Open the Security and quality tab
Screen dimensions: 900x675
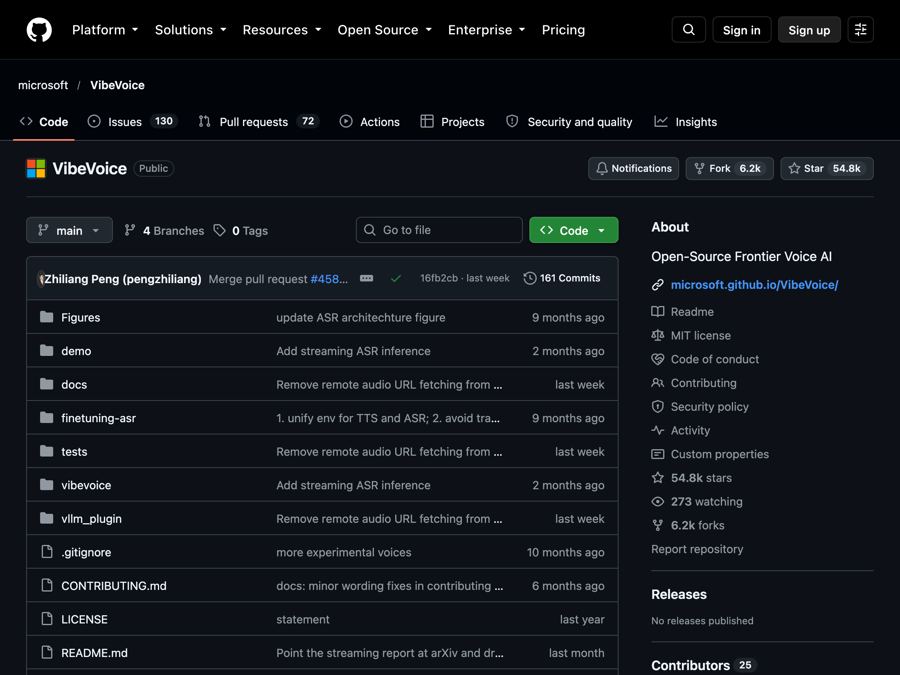click(x=569, y=122)
